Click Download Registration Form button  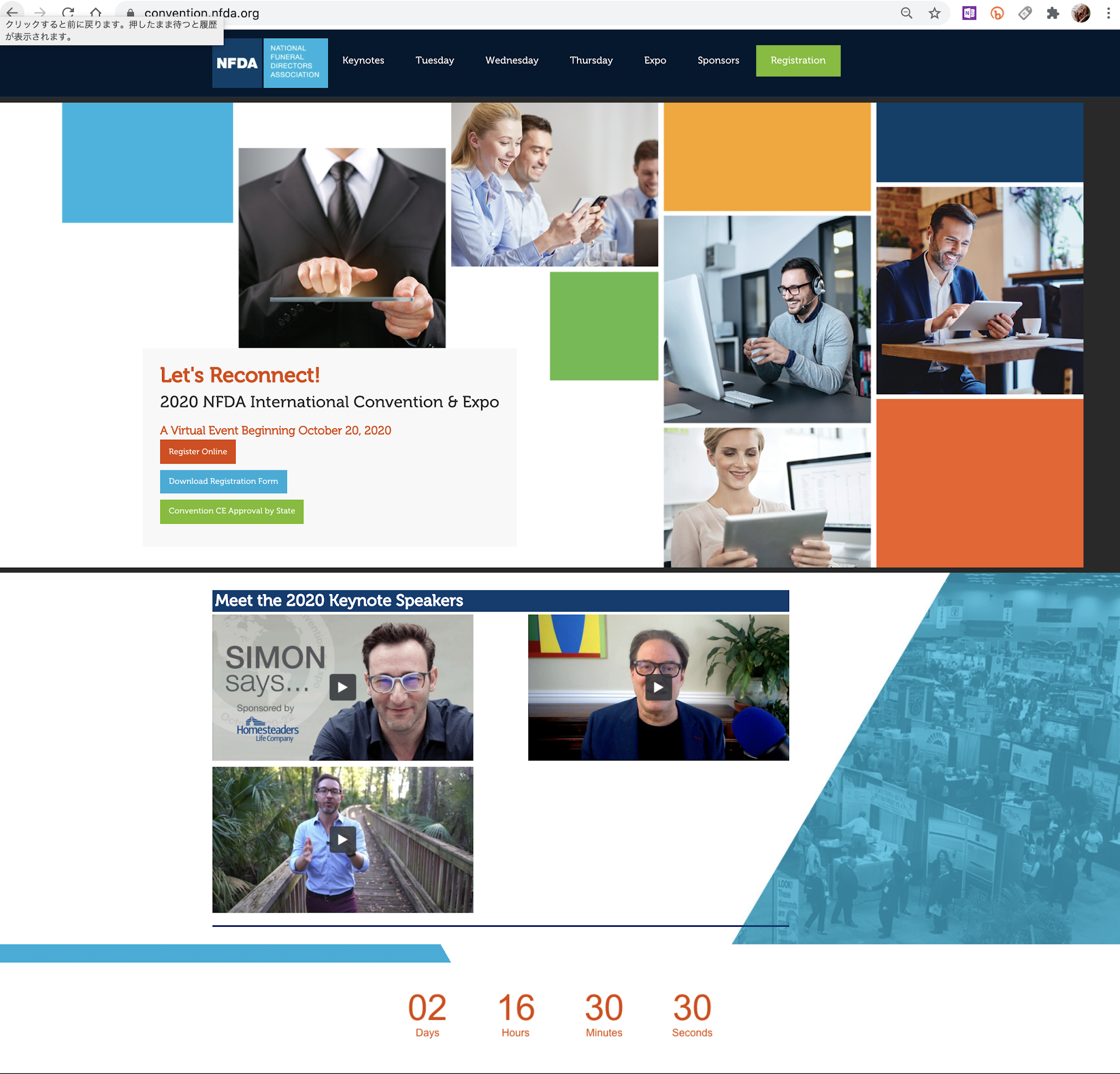223,481
